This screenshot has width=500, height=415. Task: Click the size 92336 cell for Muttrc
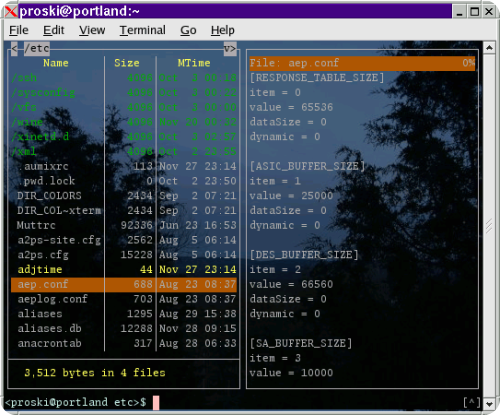click(x=136, y=225)
